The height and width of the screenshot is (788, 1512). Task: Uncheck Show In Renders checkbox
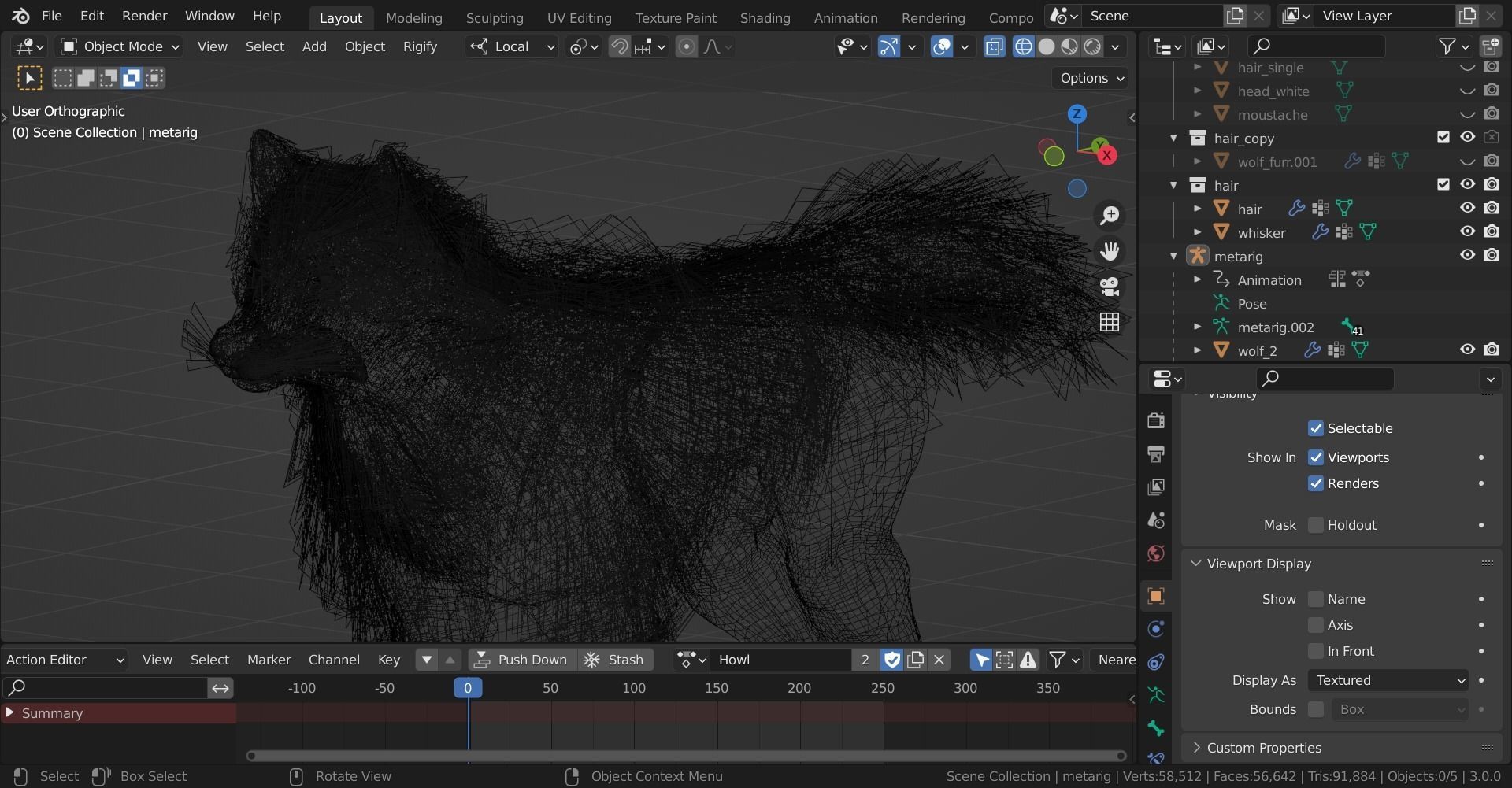(1316, 483)
